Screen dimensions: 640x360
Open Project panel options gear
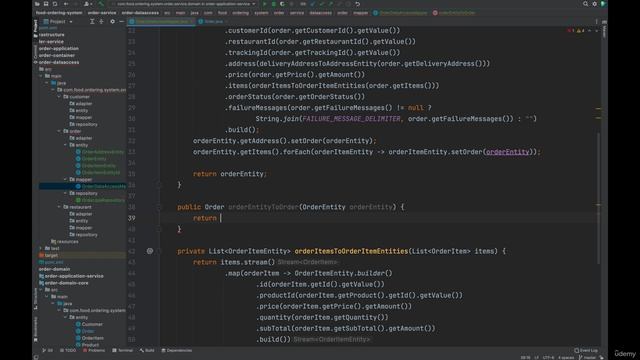coord(112,21)
